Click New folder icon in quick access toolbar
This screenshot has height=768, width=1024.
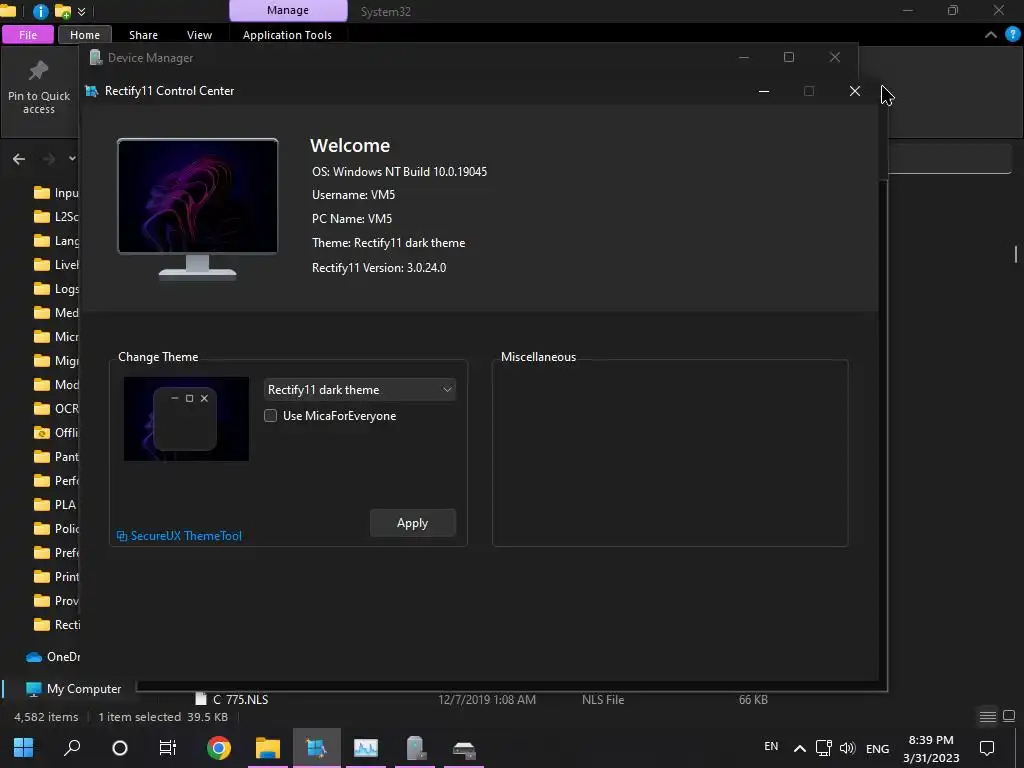[x=63, y=11]
